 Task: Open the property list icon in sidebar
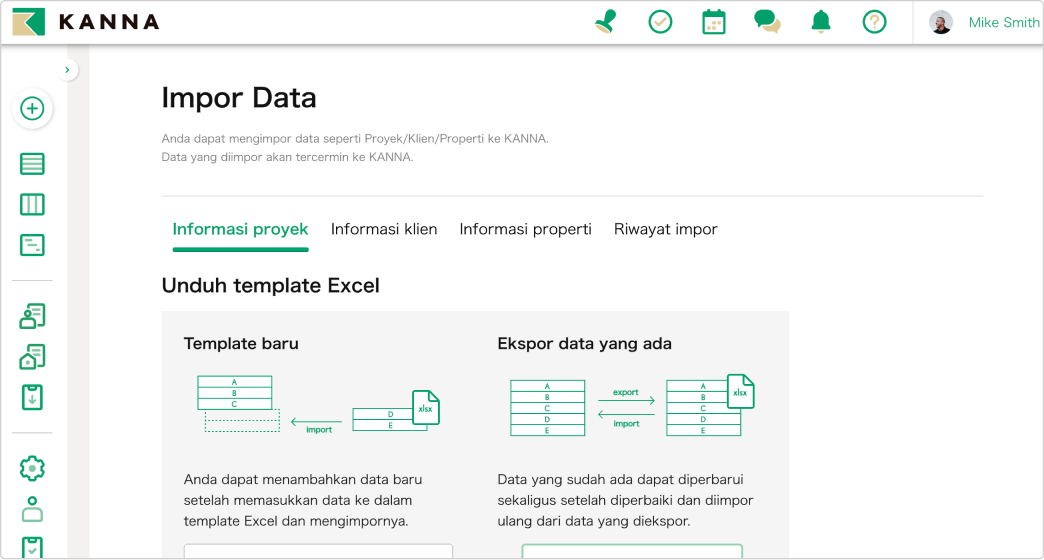(x=32, y=357)
